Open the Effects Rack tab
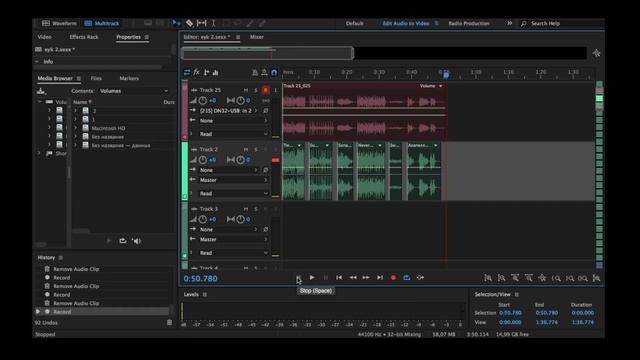 [x=84, y=37]
